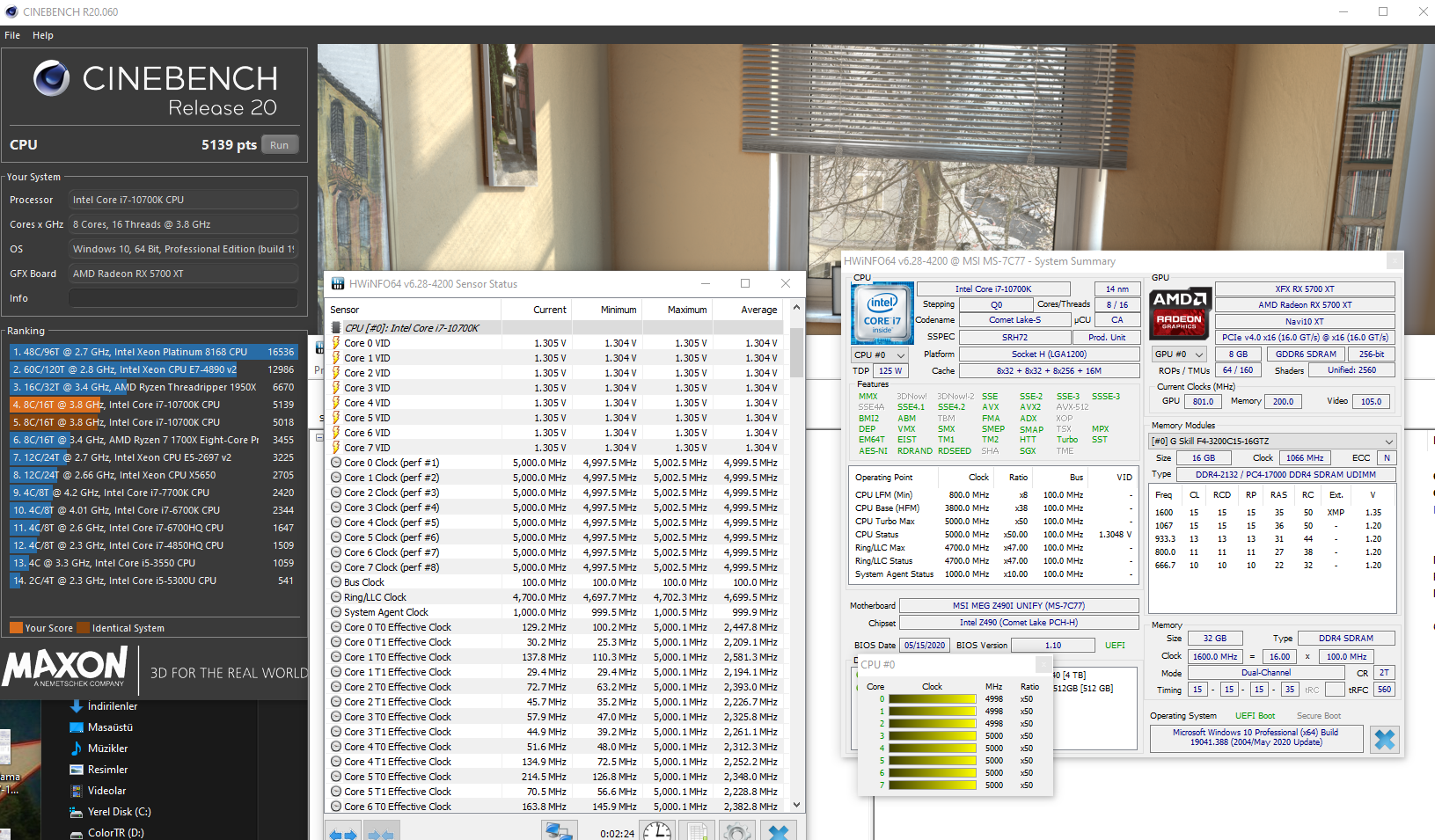Screen dimensions: 1435x840
Task: Click blue X in System Summary window
Action: pos(1385,740)
